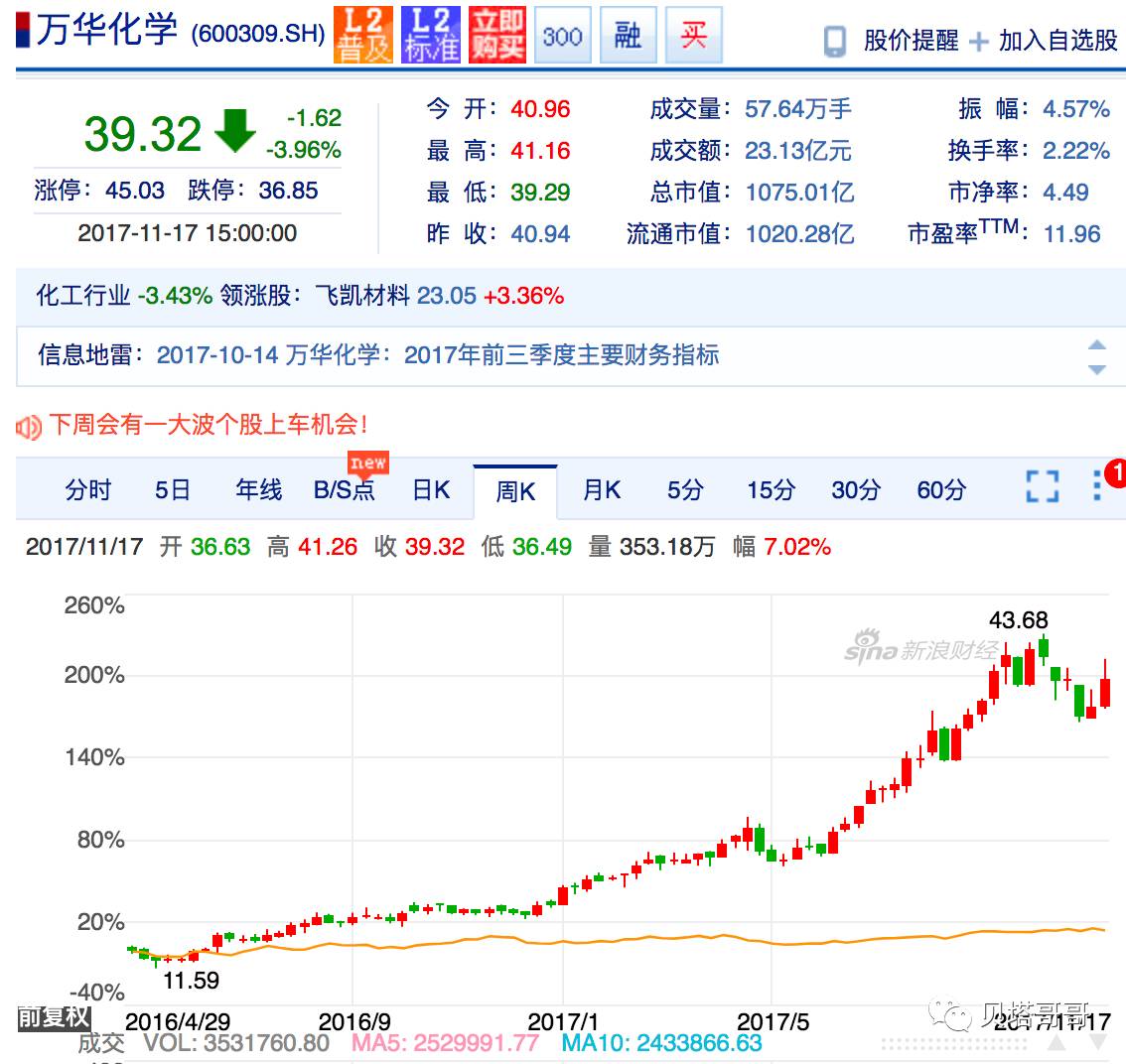The image size is (1126, 1064).
Task: Click the 总市值 value 1075.01亿
Action: (799, 193)
